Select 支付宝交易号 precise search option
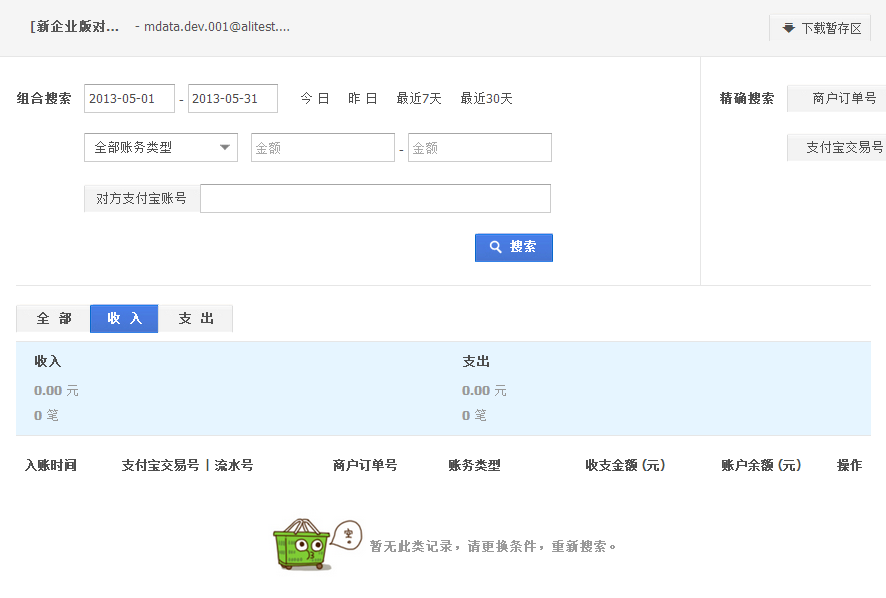This screenshot has height=598, width=886. click(837, 148)
